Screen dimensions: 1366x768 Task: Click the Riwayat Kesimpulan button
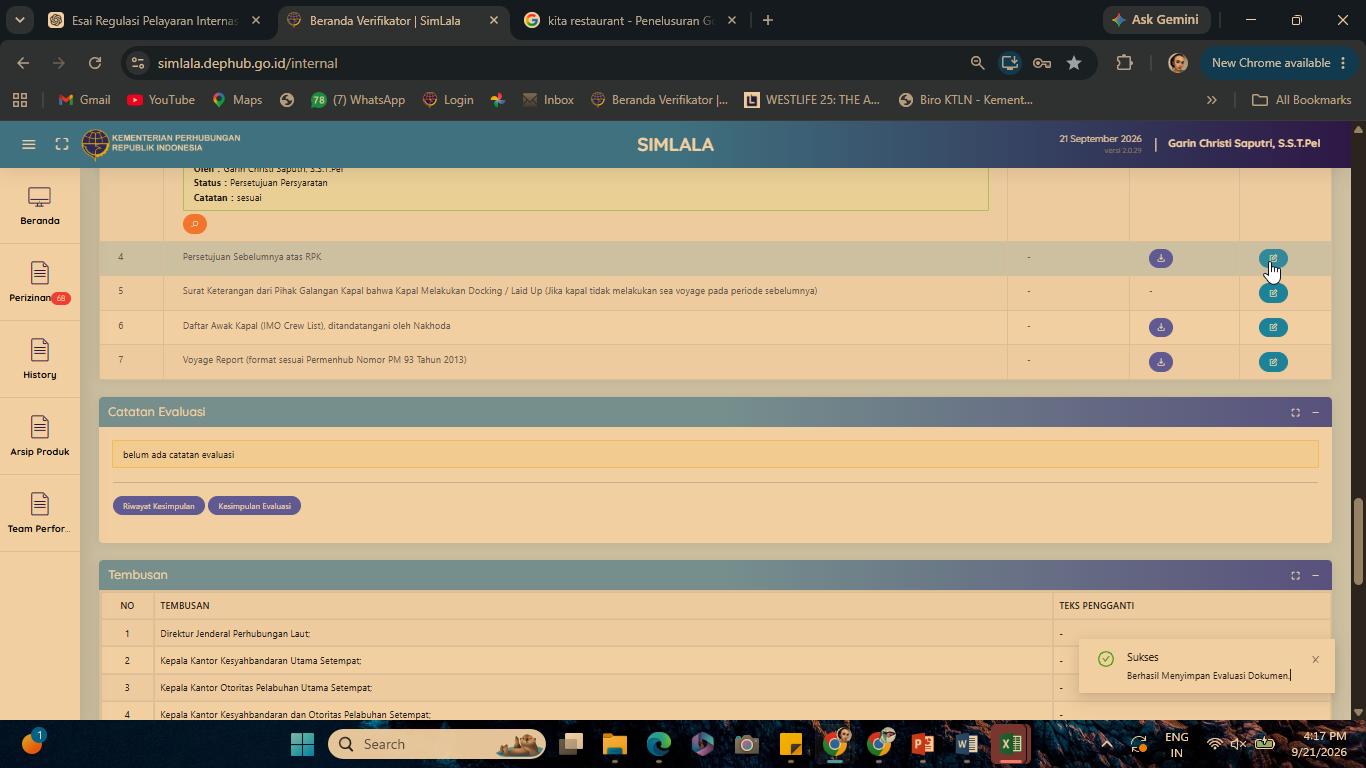[159, 506]
